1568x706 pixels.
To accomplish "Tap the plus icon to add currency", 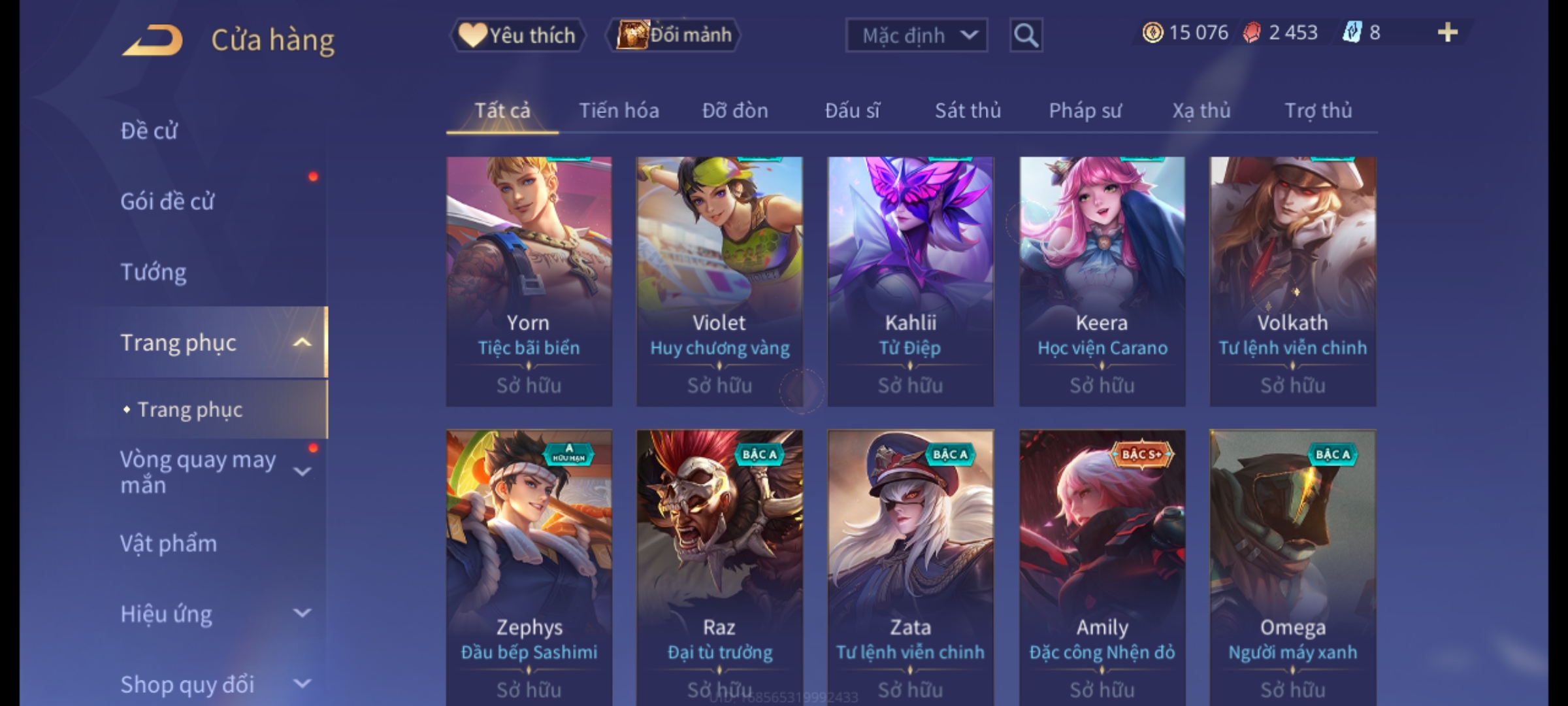I will tap(1448, 33).
